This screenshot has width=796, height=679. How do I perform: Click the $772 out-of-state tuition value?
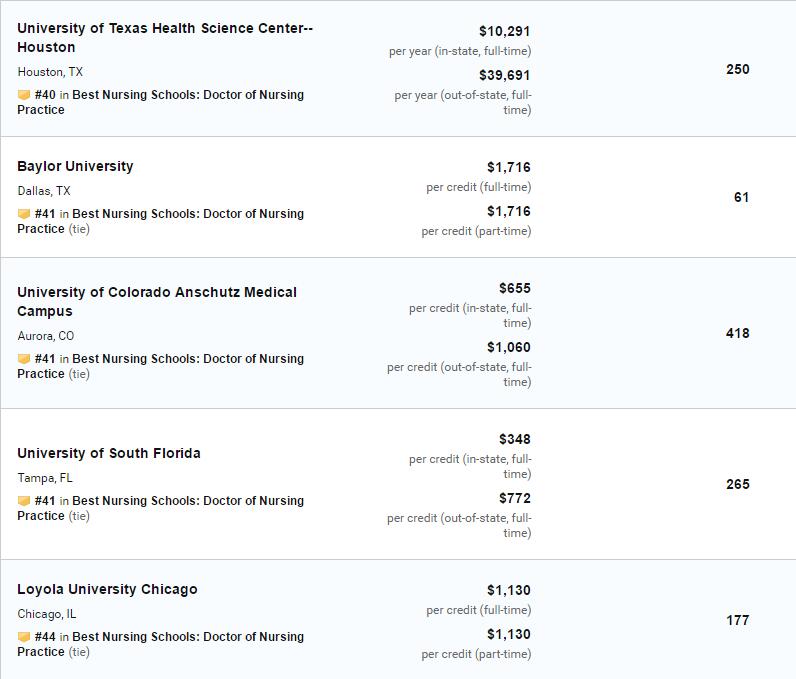coord(515,498)
